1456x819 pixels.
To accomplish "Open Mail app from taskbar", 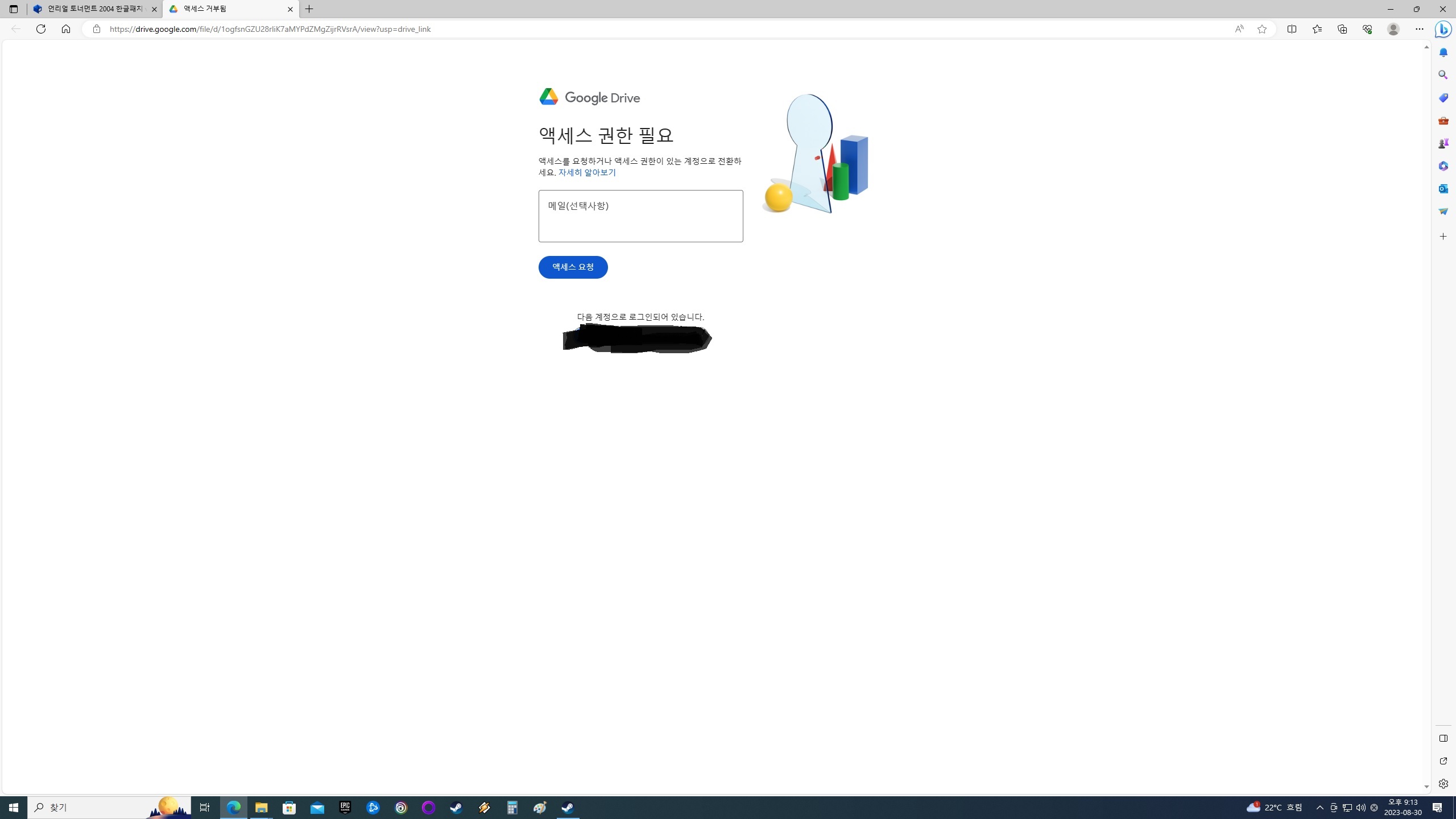I will click(317, 808).
